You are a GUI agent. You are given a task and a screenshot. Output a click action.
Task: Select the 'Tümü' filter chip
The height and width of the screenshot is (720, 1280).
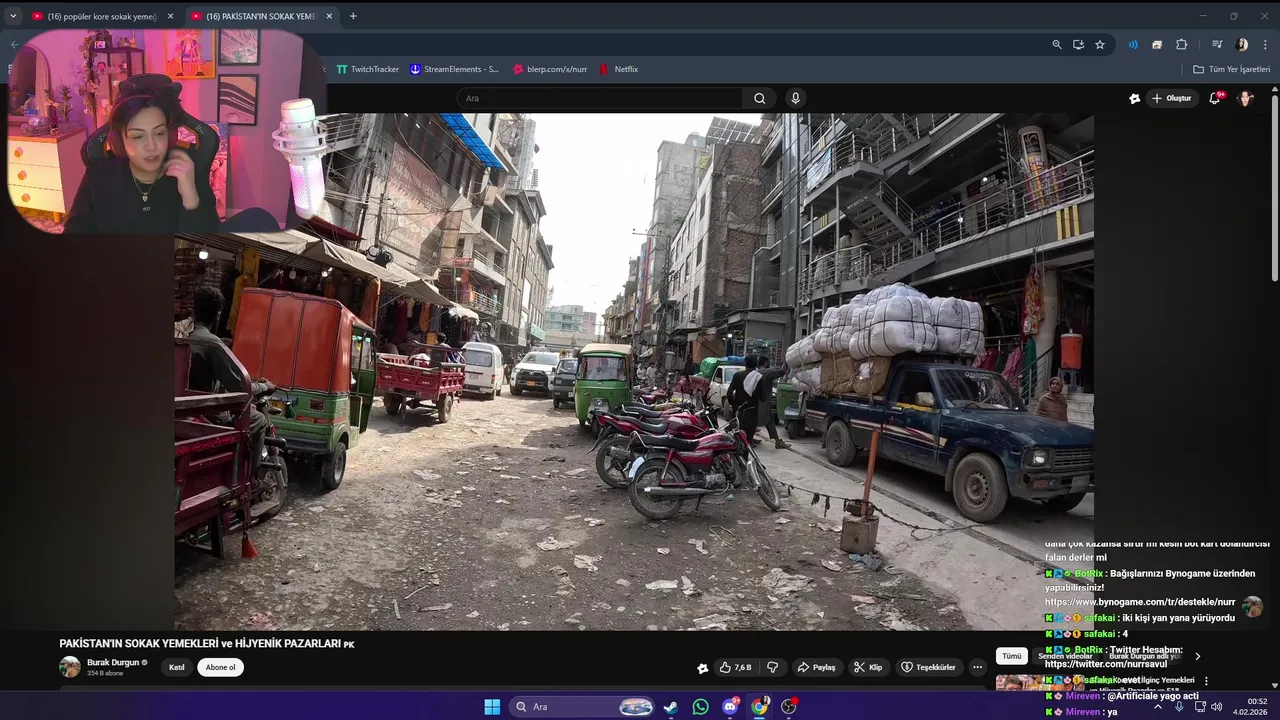coord(1012,656)
